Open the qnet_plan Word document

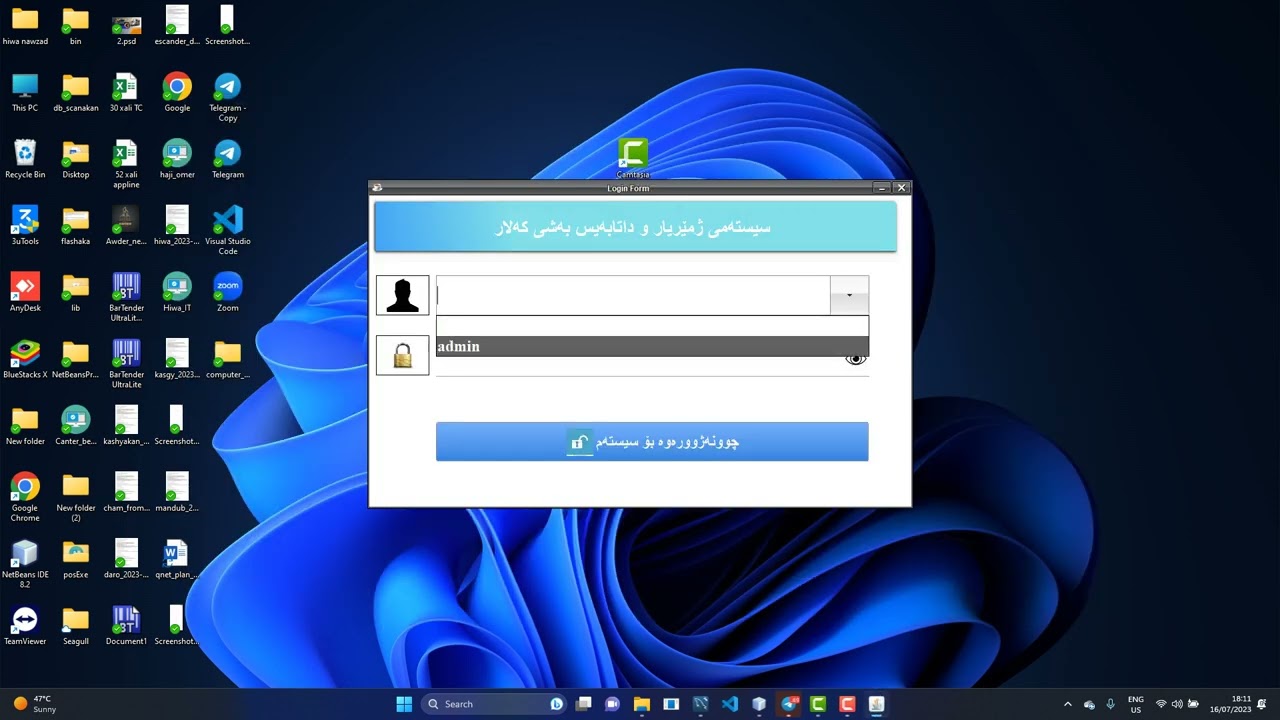177,559
